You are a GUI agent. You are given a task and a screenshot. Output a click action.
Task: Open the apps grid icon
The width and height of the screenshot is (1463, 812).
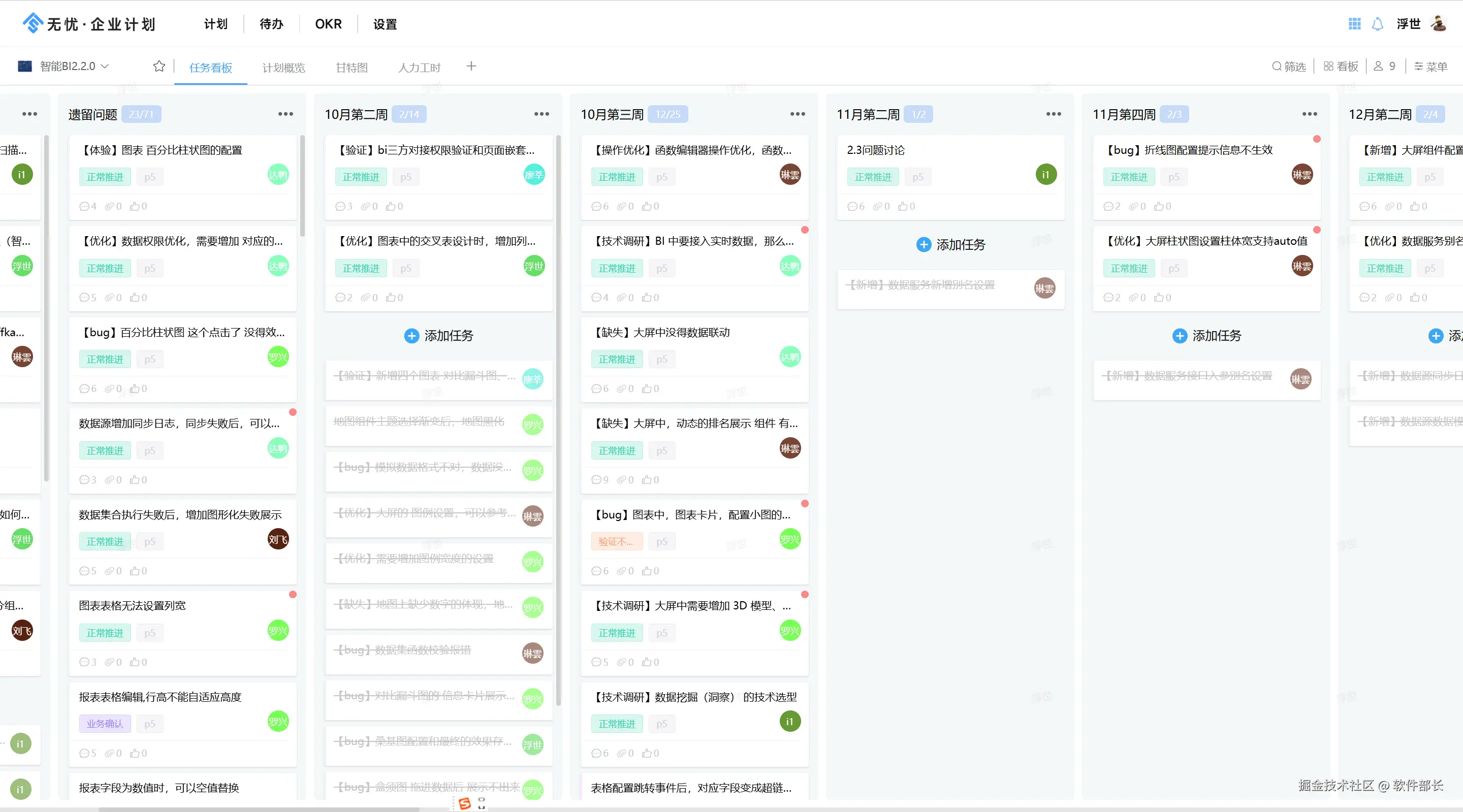pos(1354,24)
